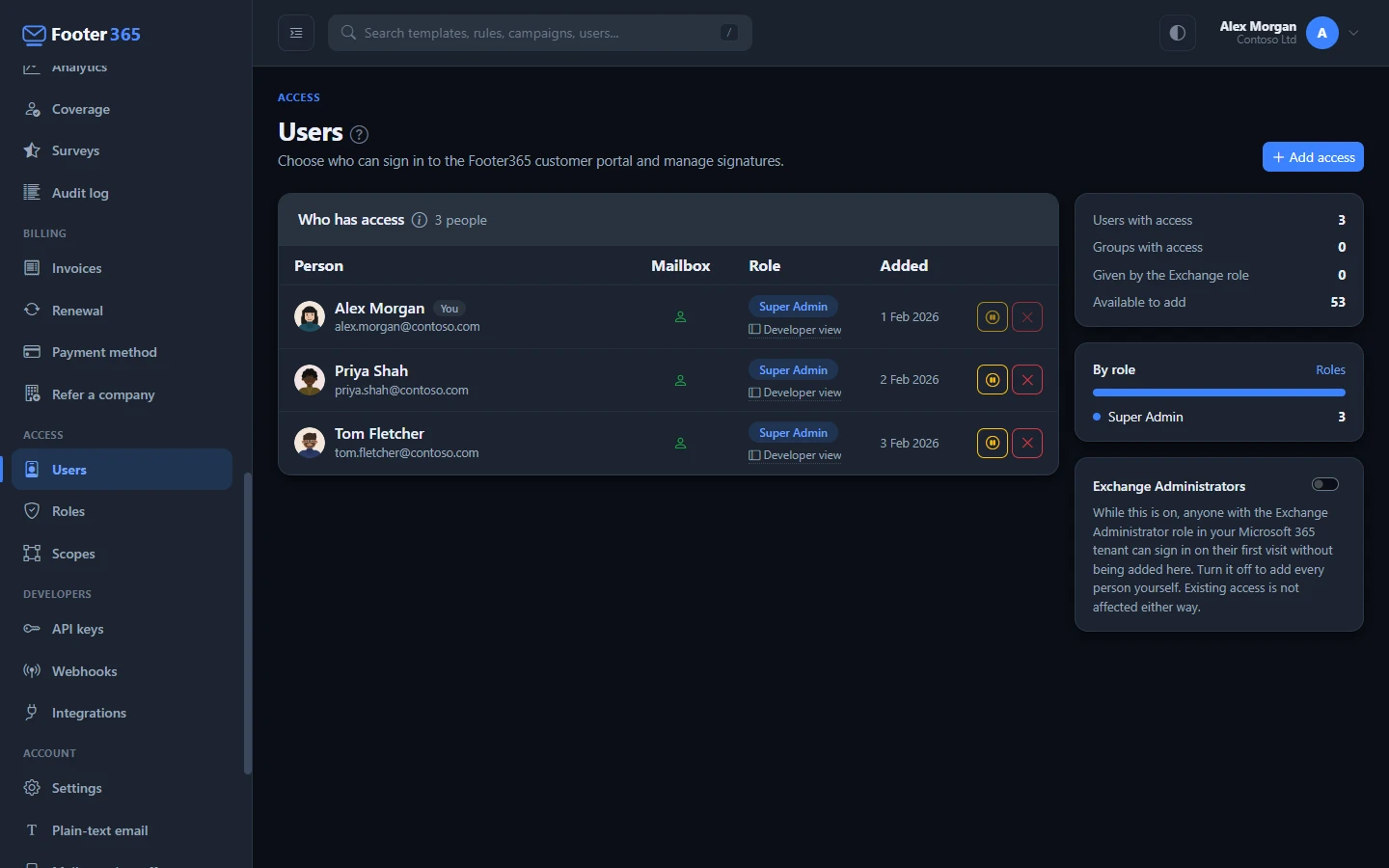
Task: Toggle the dark/light theme icon
Action: click(1177, 33)
